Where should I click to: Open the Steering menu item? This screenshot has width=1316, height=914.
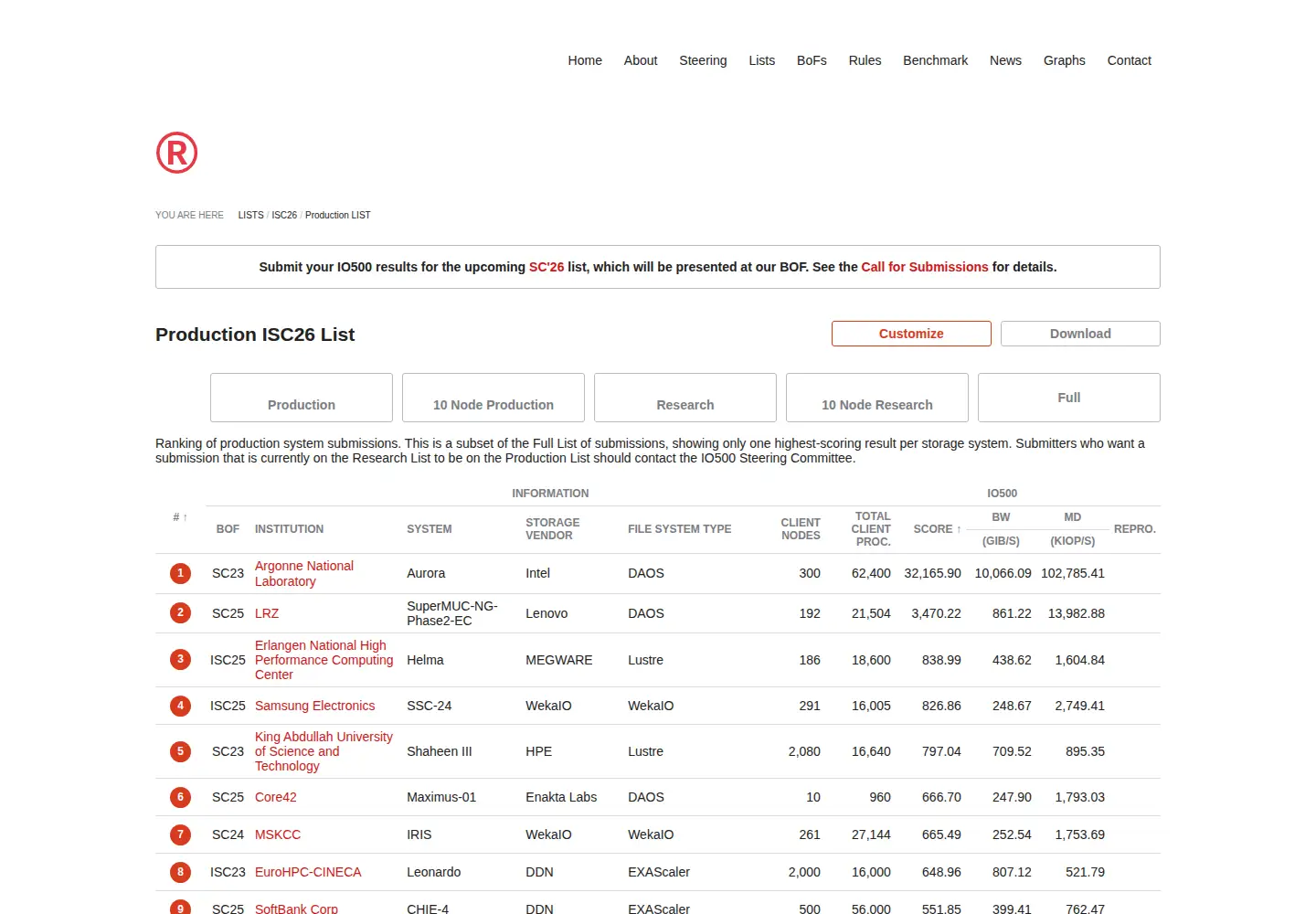(703, 60)
